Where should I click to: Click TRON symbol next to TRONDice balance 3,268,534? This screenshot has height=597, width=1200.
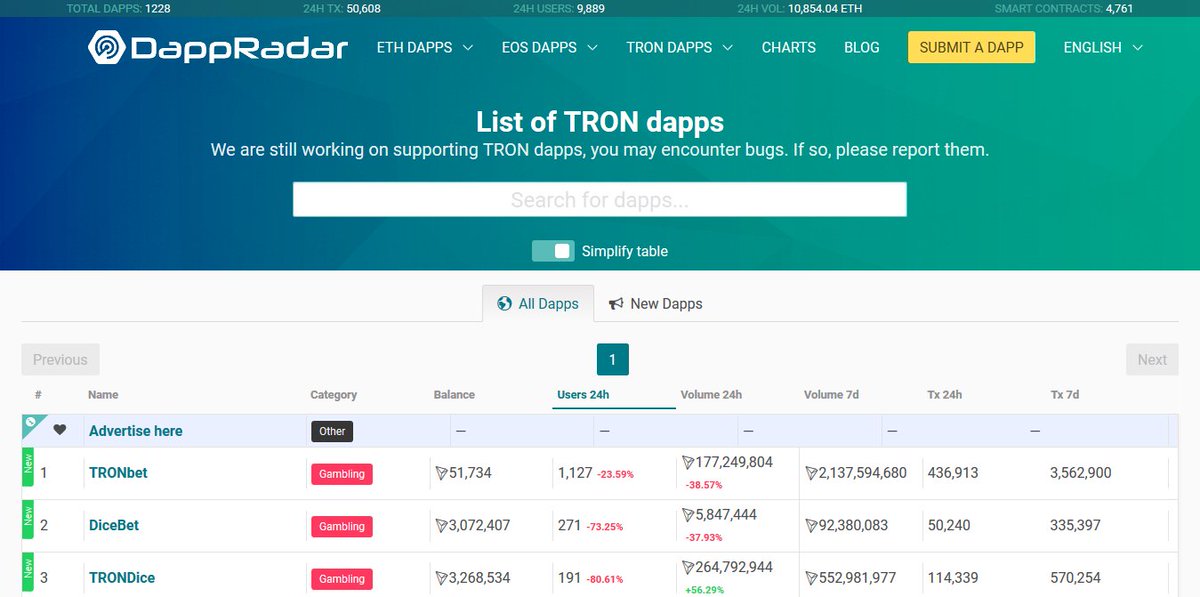[441, 577]
